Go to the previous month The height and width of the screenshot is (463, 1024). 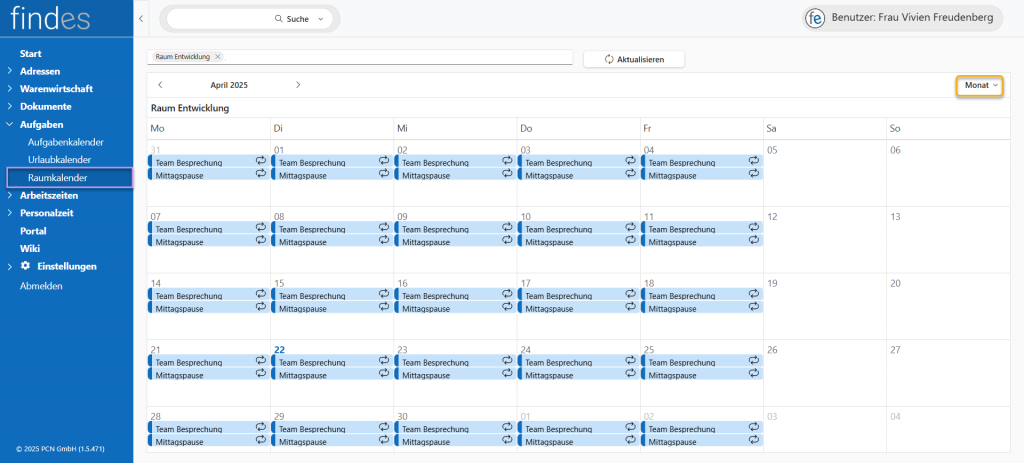(161, 85)
